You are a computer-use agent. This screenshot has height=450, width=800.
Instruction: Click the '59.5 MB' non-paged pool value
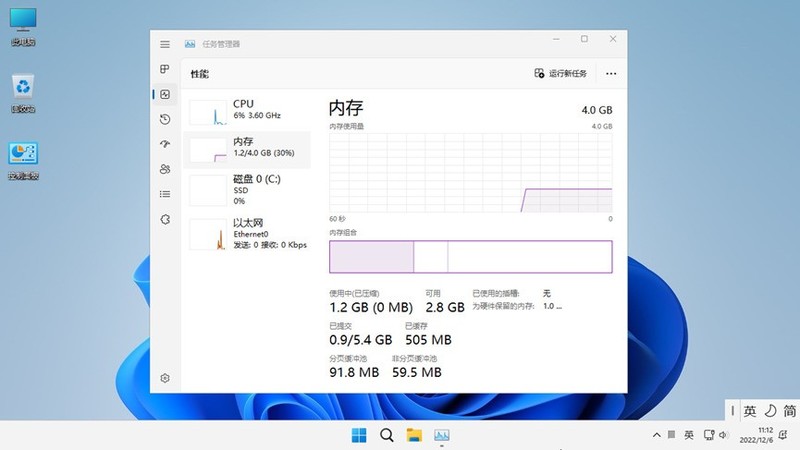pos(417,372)
